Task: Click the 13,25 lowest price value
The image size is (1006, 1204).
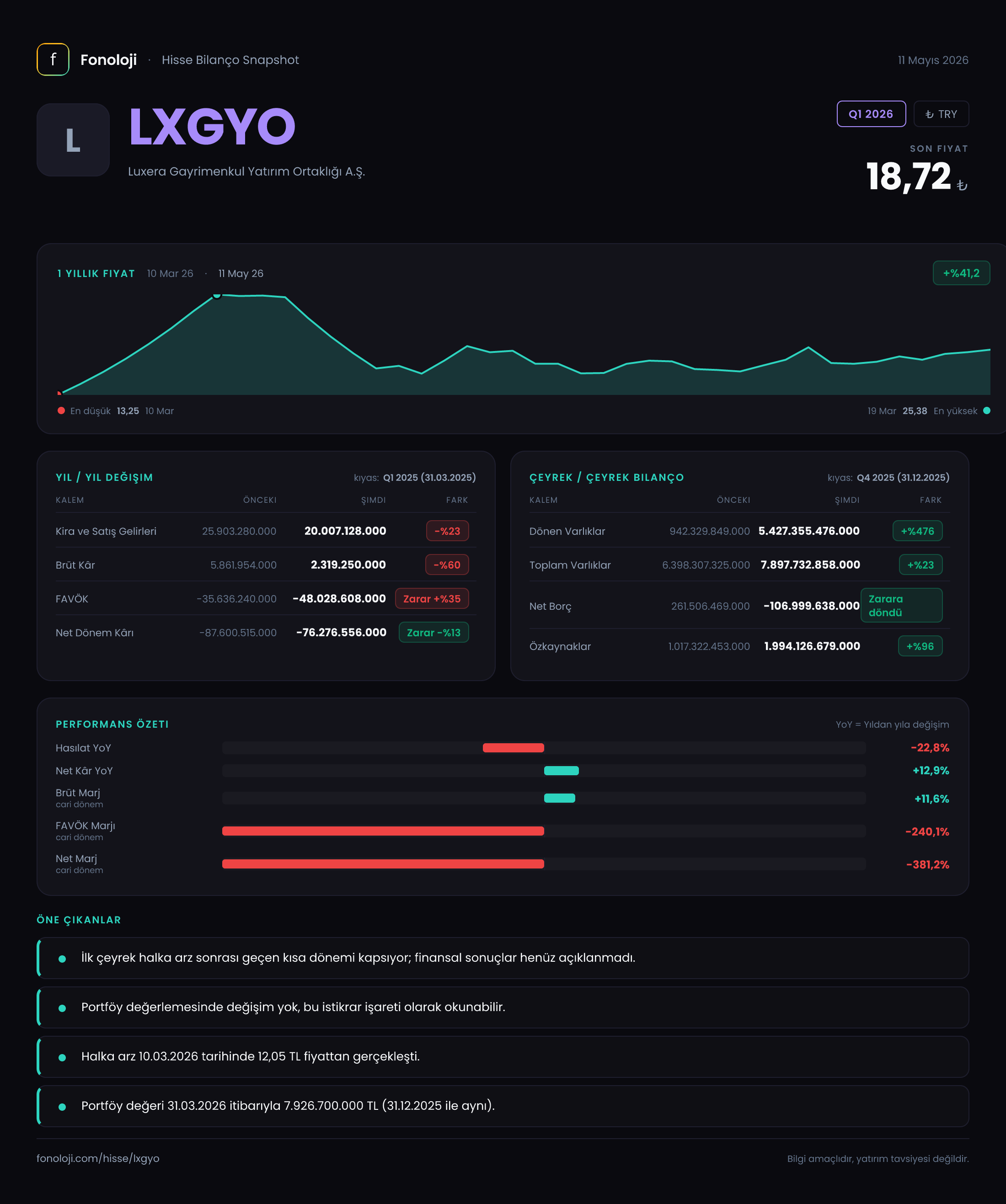Action: click(x=128, y=411)
